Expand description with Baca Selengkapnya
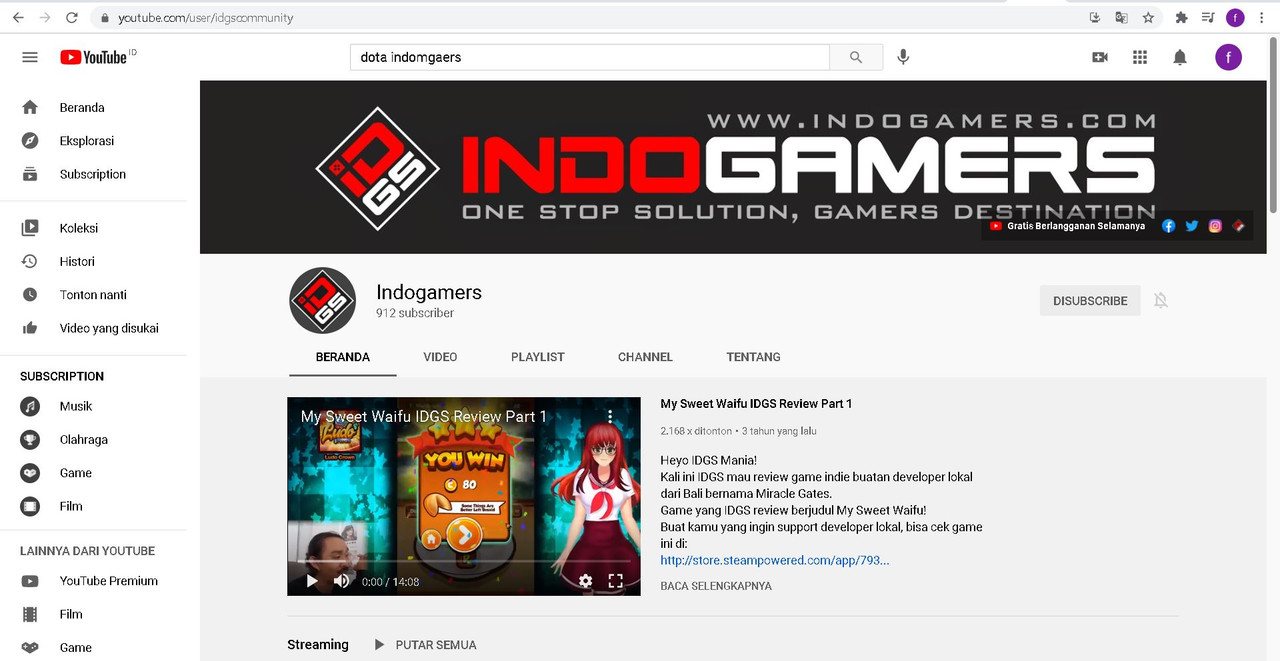 click(x=716, y=586)
